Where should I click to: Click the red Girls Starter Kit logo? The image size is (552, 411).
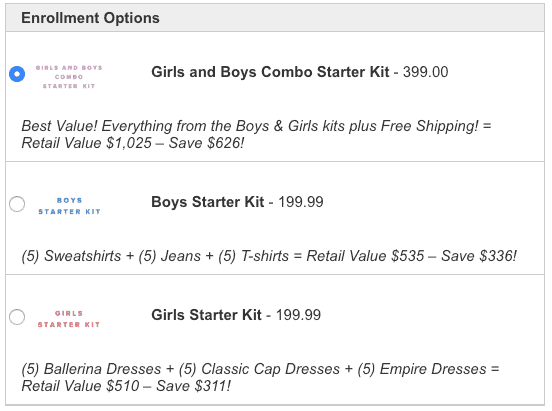(x=69, y=319)
